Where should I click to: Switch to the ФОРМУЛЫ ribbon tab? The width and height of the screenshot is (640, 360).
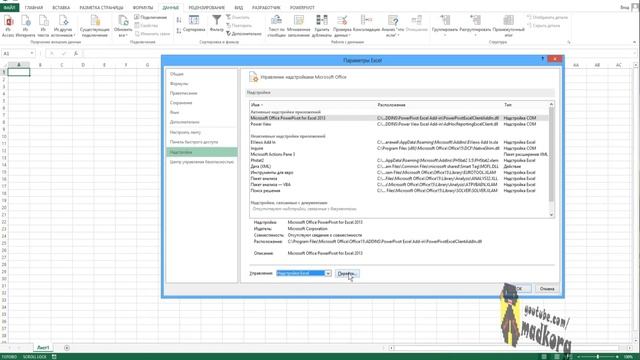(143, 8)
